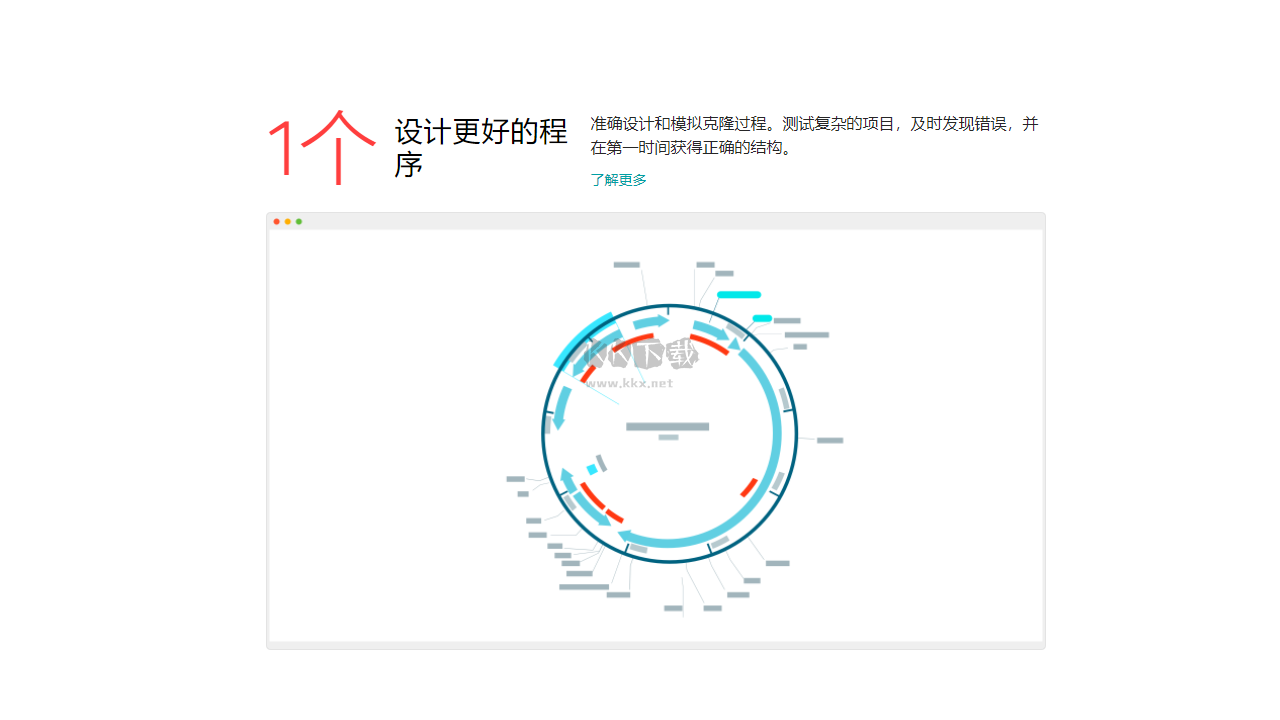
Task: Click the short red arc on the circle's right side
Action: (748, 488)
